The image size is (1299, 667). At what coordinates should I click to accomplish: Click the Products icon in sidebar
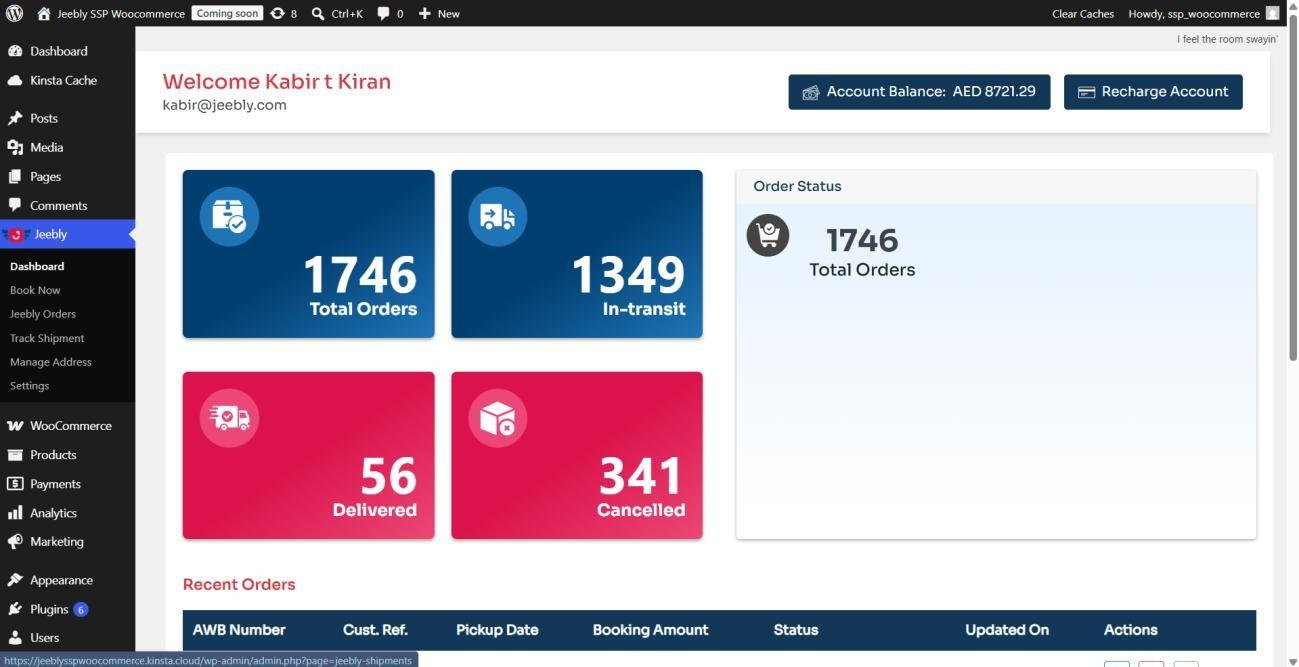(15, 454)
